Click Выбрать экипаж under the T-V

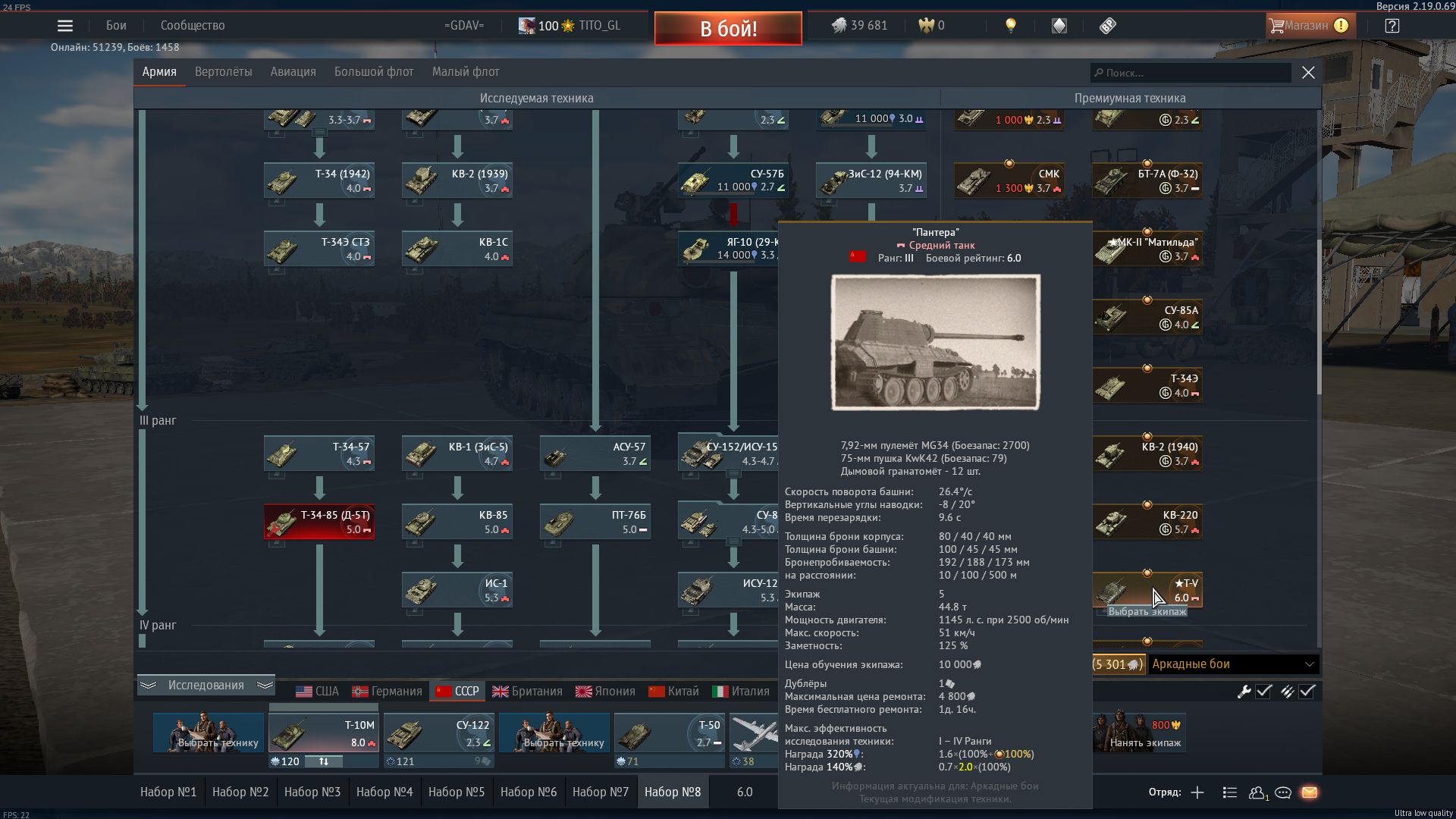coord(1147,611)
